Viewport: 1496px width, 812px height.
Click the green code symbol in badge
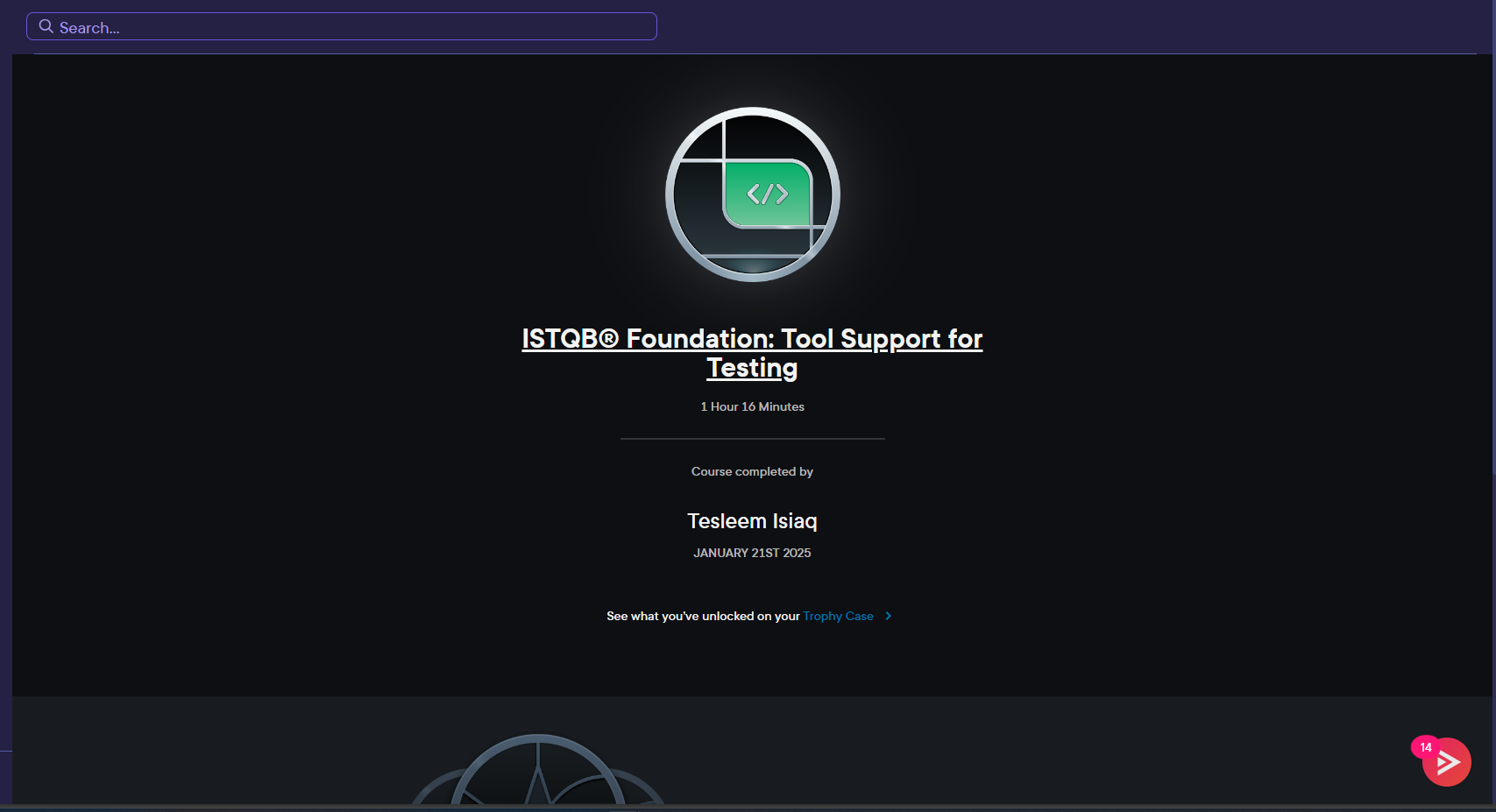coord(767,194)
